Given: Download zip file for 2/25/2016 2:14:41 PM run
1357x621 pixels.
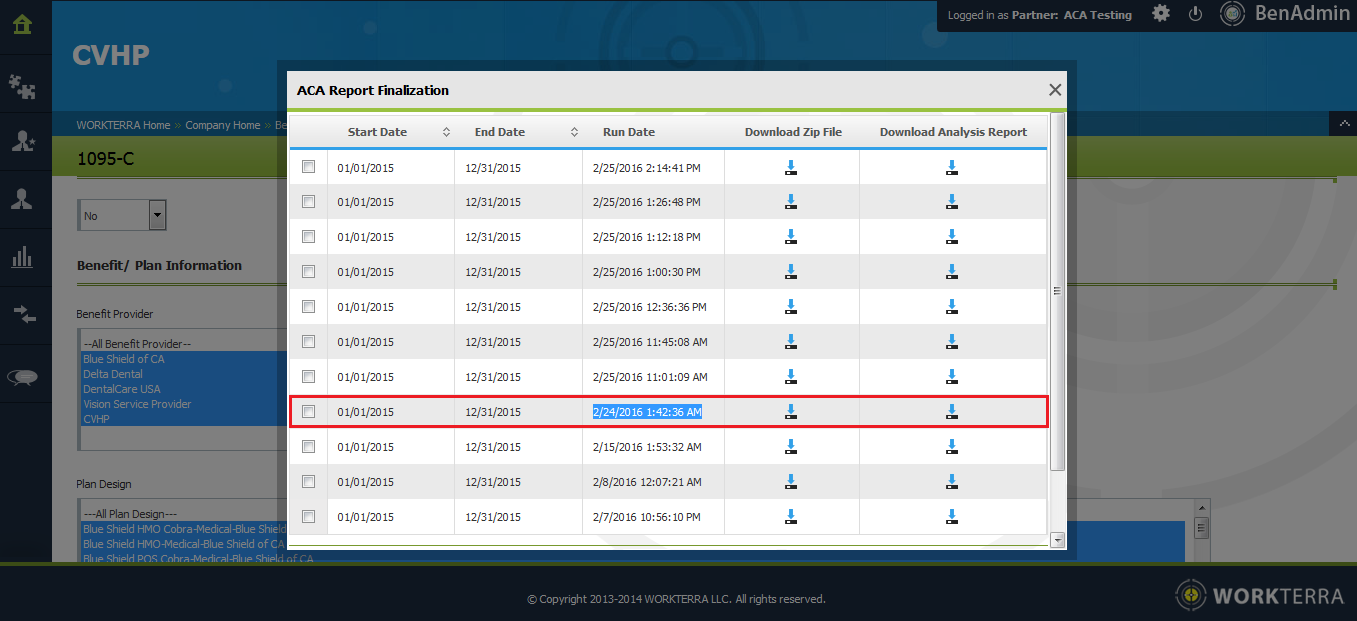Looking at the screenshot, I should 791,168.
